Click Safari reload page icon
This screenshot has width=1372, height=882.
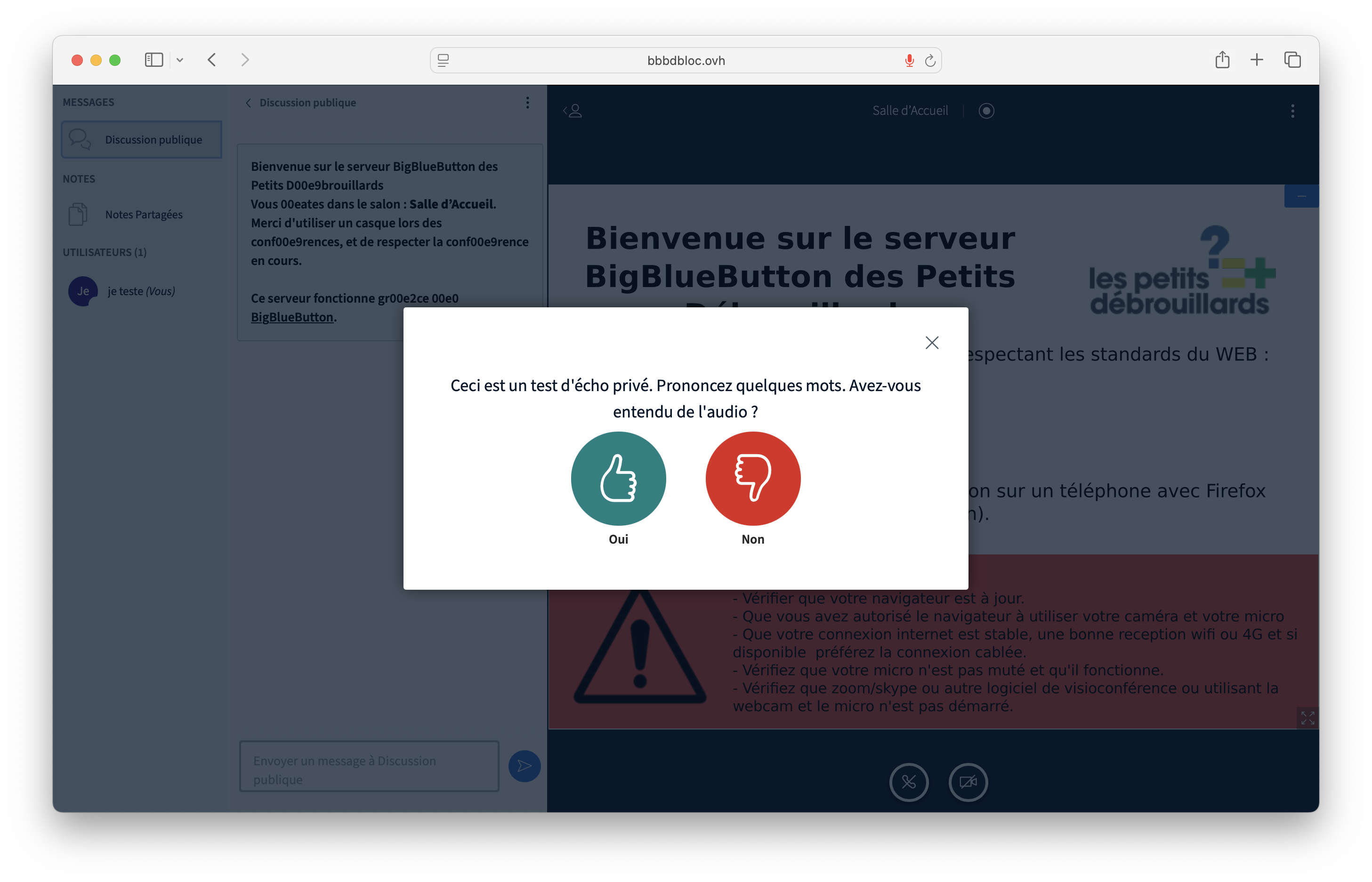click(x=930, y=61)
